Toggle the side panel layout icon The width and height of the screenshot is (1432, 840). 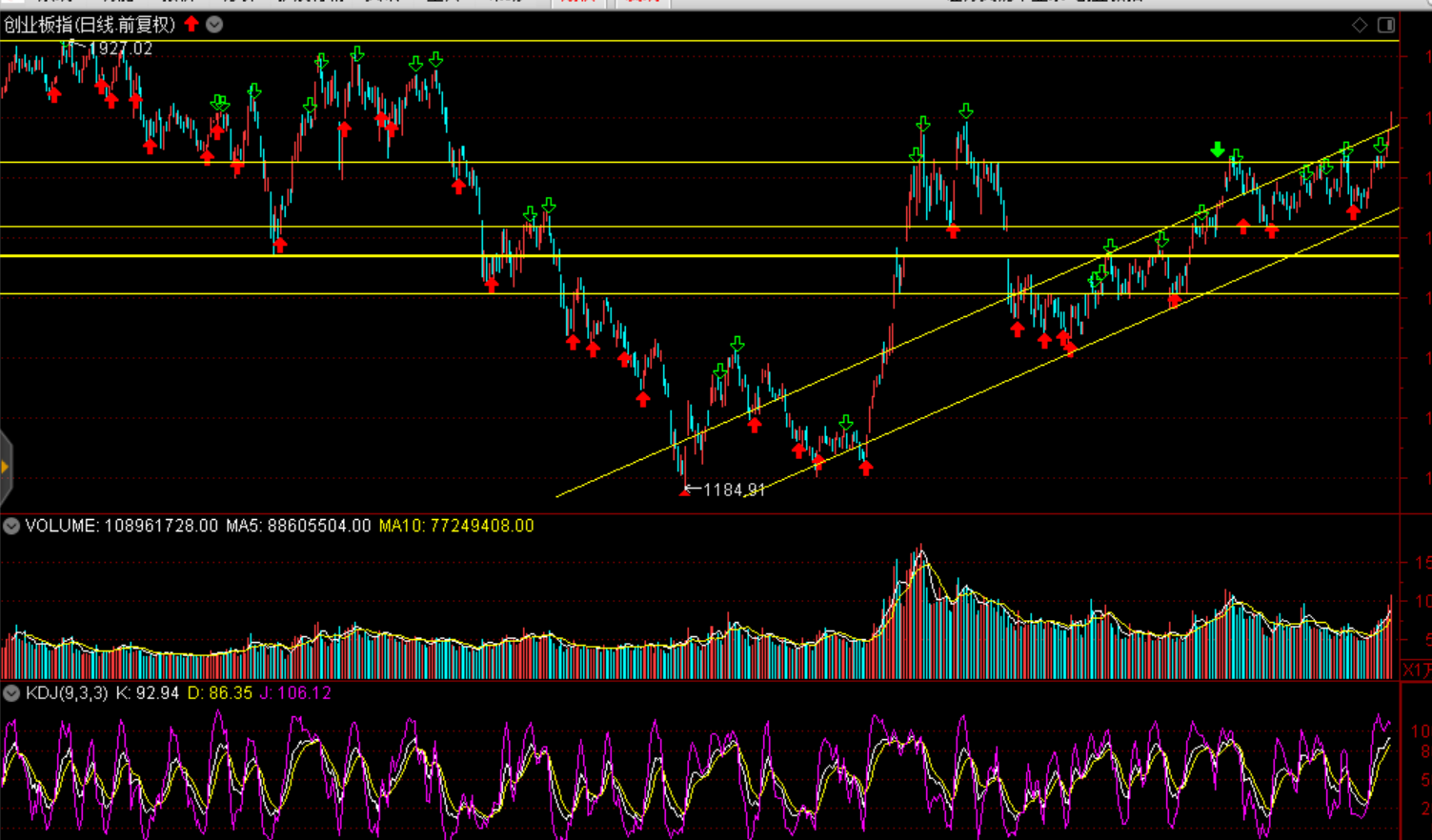tap(1386, 25)
